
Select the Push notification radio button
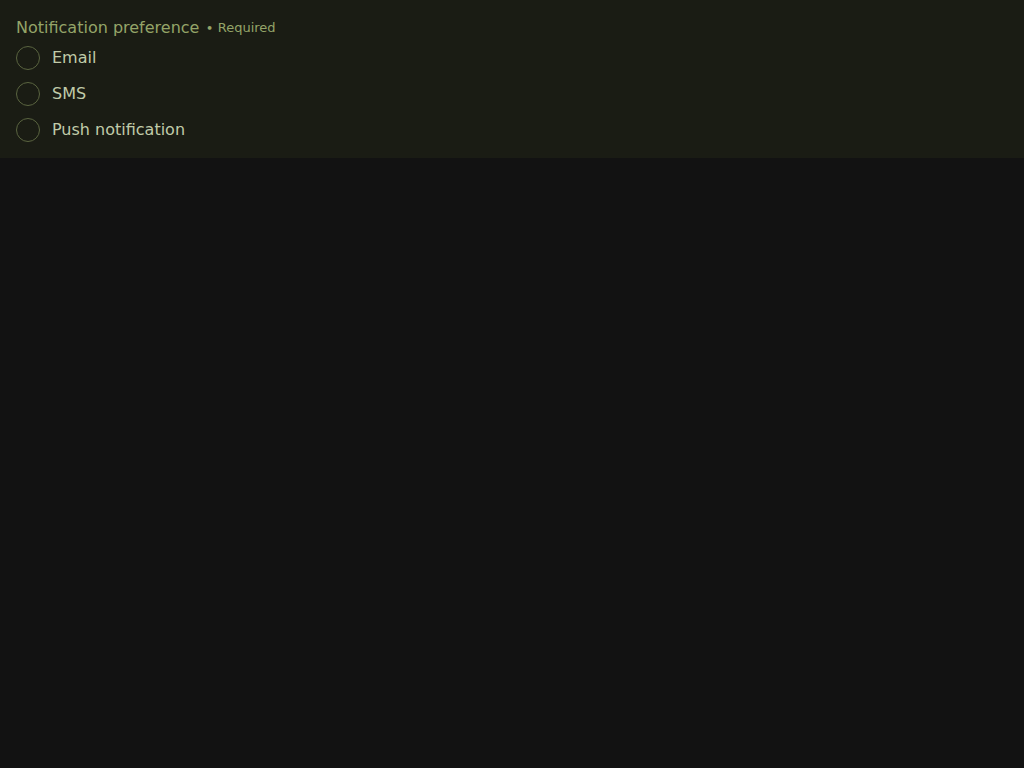[28, 130]
